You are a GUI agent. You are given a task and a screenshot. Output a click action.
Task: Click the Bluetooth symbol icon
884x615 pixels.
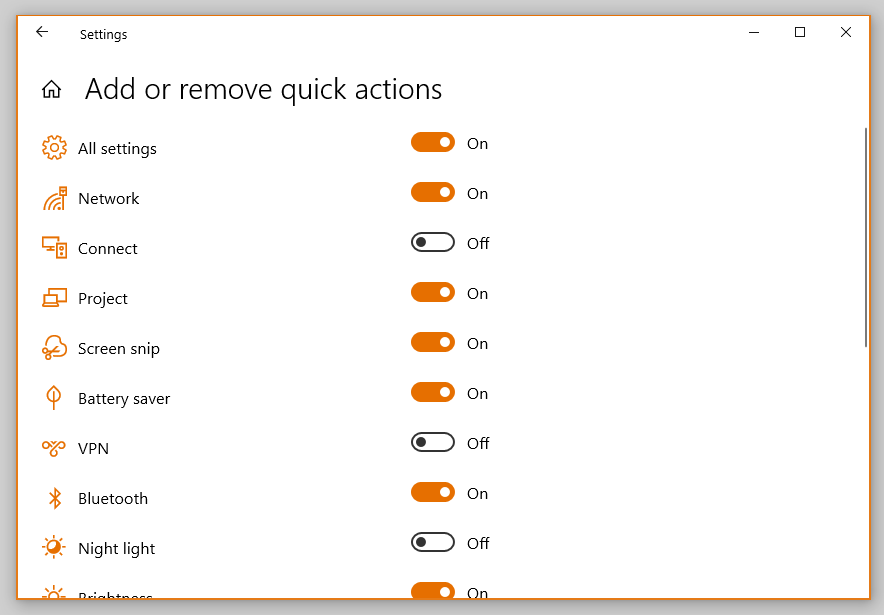pyautogui.click(x=55, y=498)
